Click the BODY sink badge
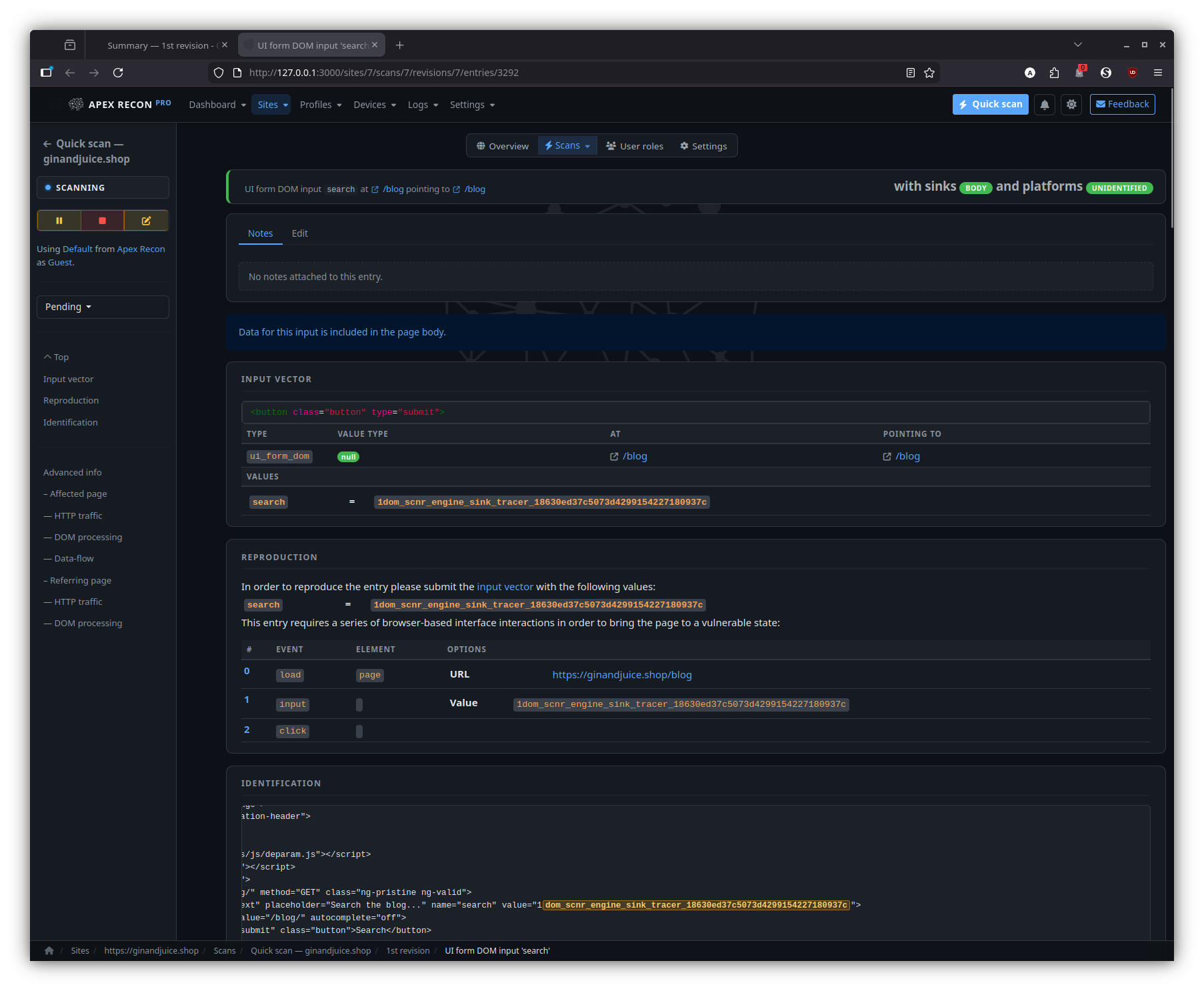Viewport: 1204px width, 991px height. click(x=976, y=188)
